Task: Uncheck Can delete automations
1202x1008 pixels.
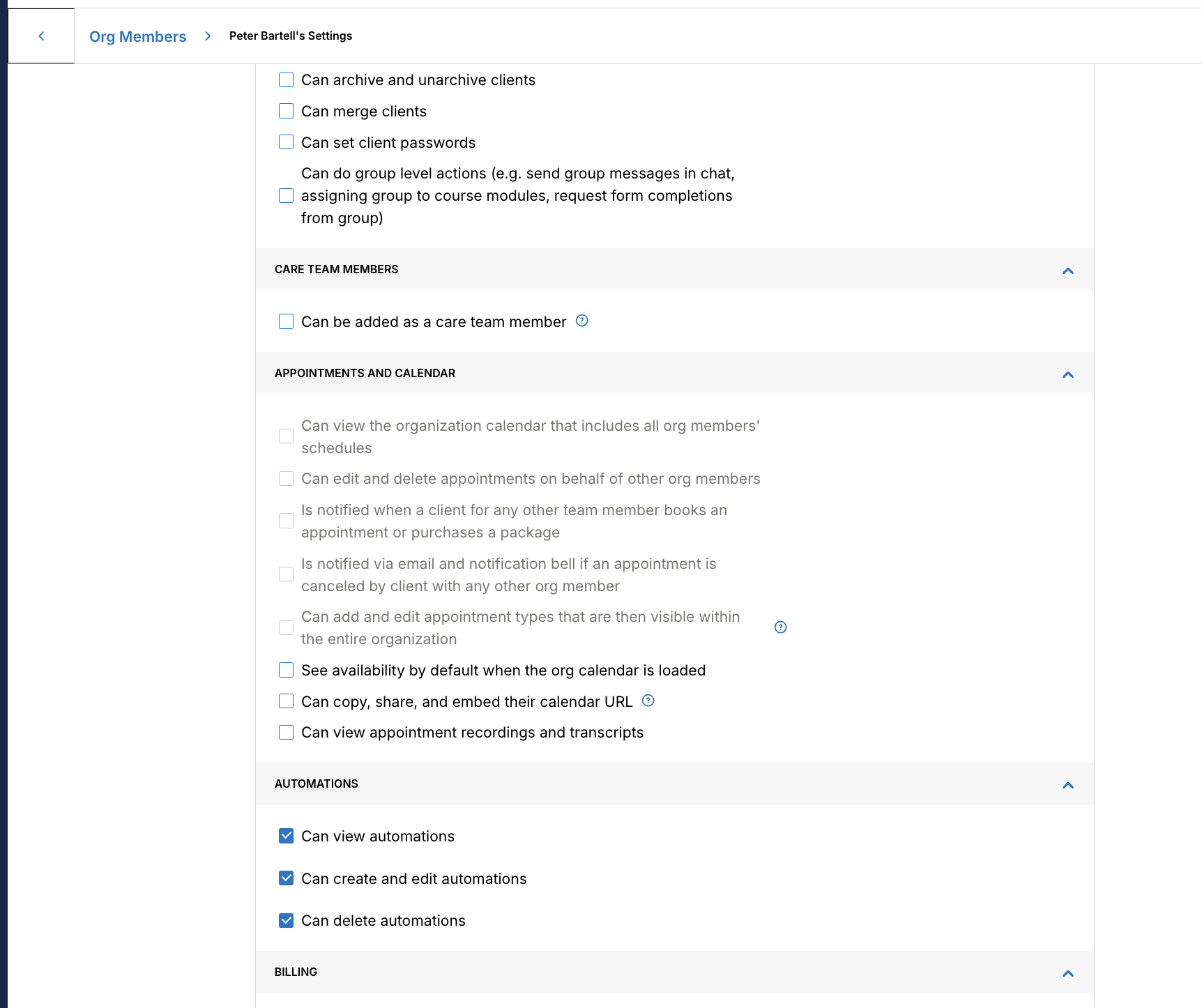Action: click(x=286, y=920)
